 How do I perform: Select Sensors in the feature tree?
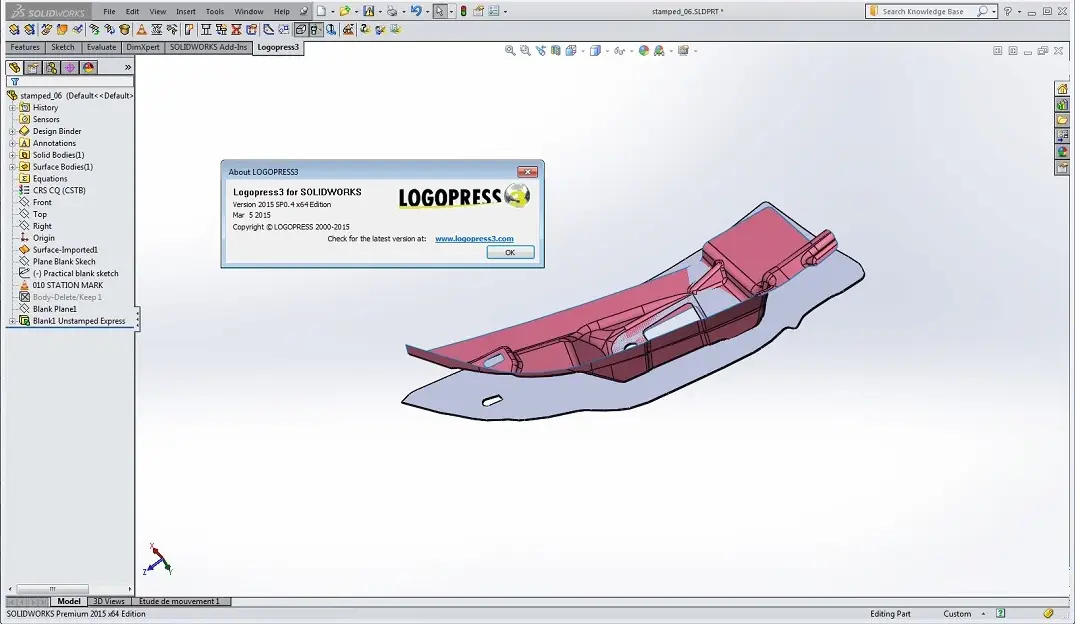pos(46,119)
